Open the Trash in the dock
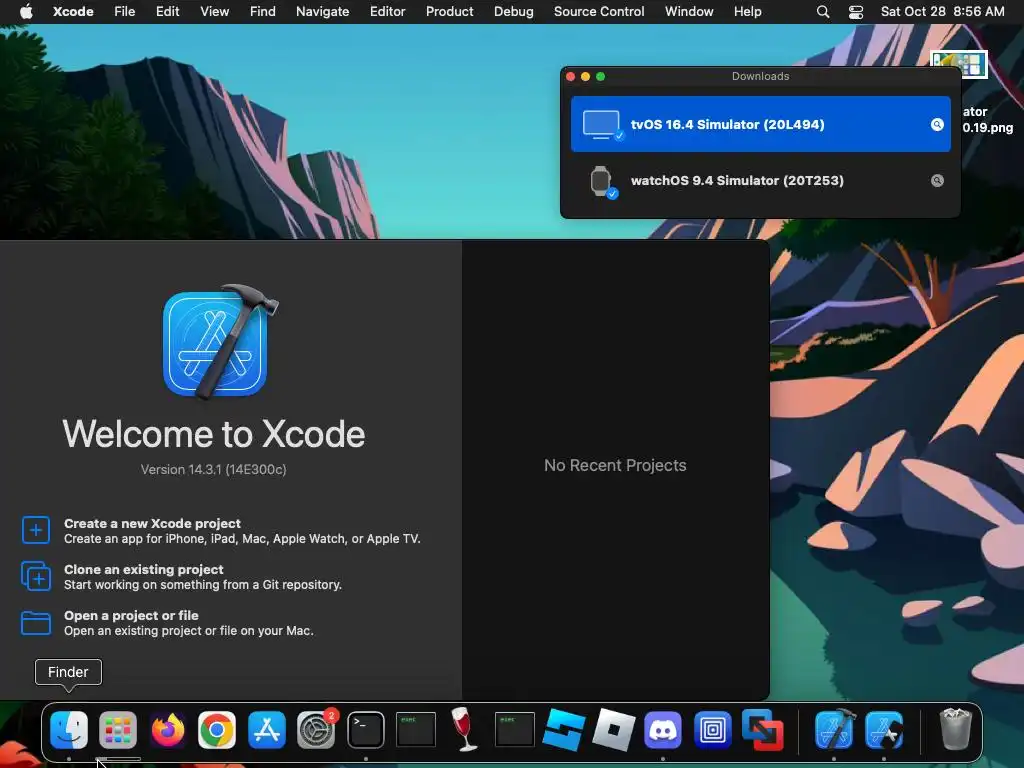This screenshot has height=768, width=1024. [955, 729]
